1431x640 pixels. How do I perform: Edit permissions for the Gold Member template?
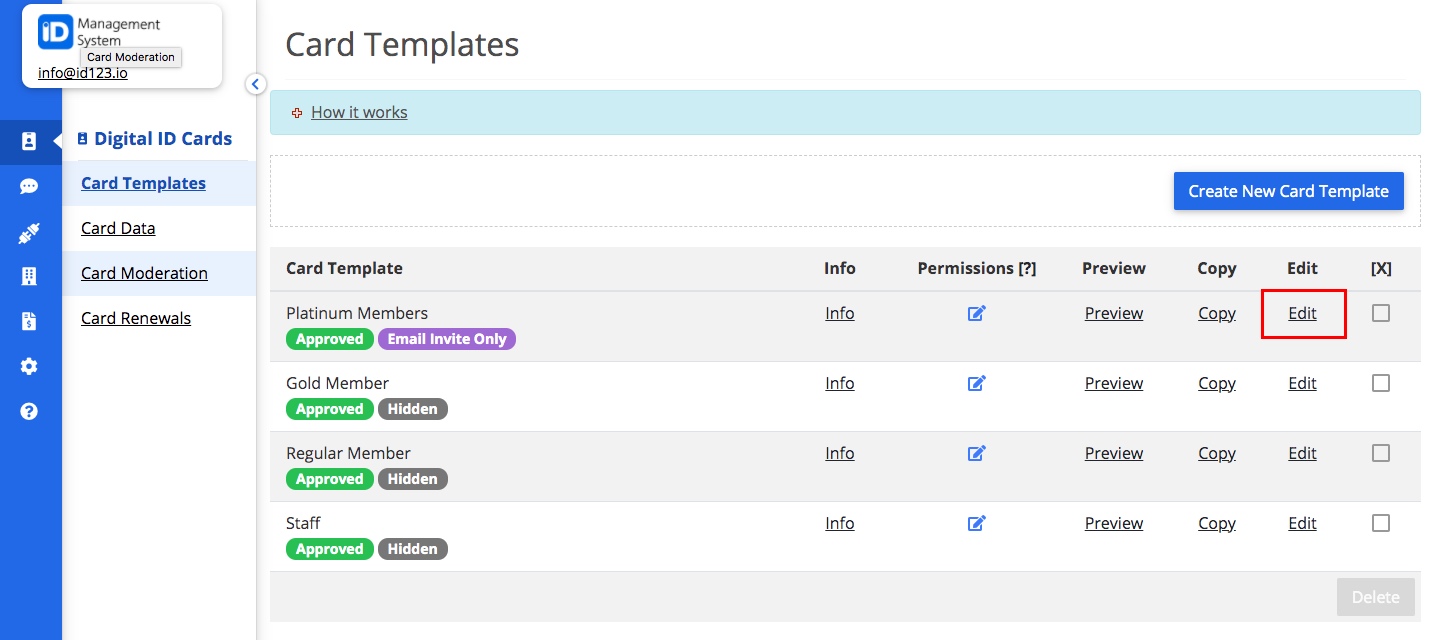click(x=977, y=383)
